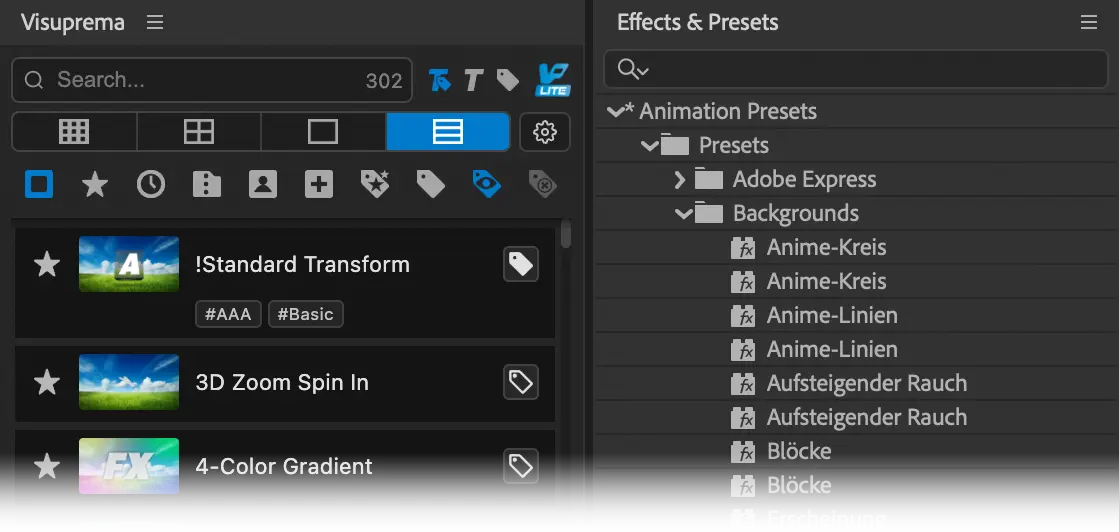Switch to four-tile grid view
The height and width of the screenshot is (532, 1119).
coord(199,131)
